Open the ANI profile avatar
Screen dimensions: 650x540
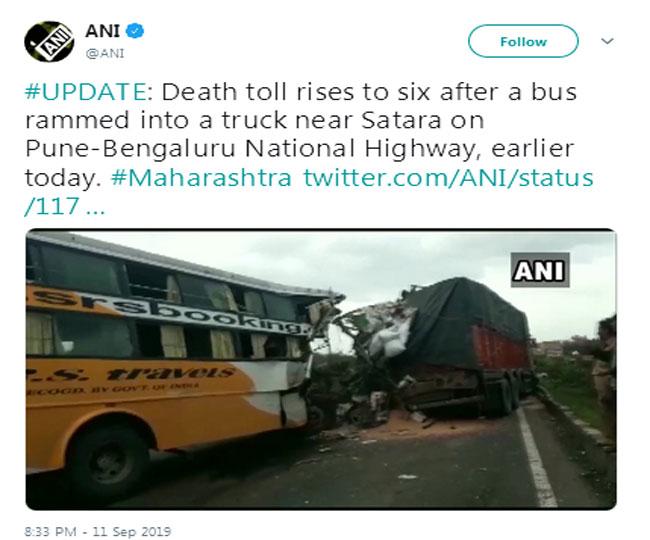click(x=49, y=41)
